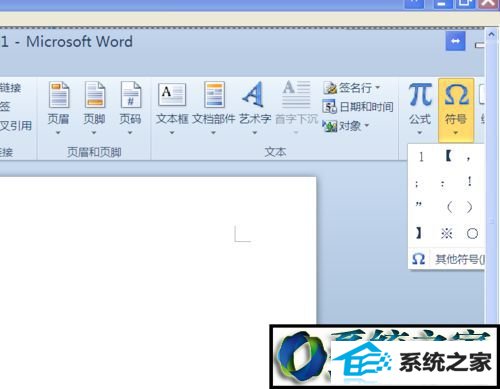
Task: Open the 页脚 (footer) icon
Action: (x=95, y=95)
